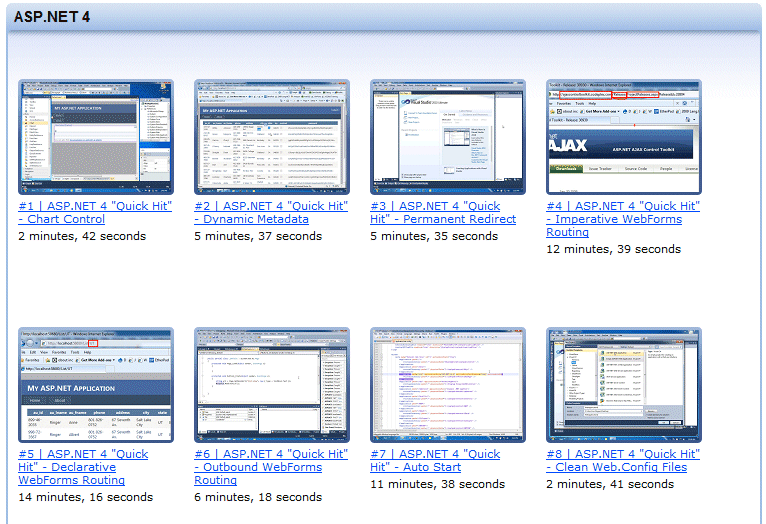Click the '12 minutes, 39 seconds' duration text
This screenshot has width=766, height=524.
pyautogui.click(x=614, y=250)
